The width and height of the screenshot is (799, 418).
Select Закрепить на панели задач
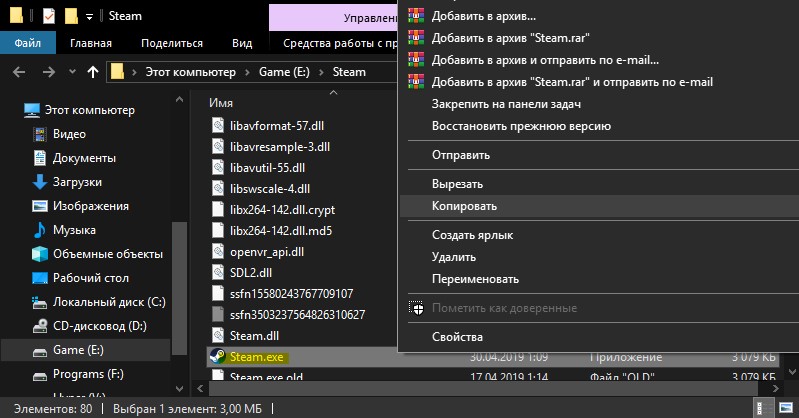pyautogui.click(x=506, y=104)
